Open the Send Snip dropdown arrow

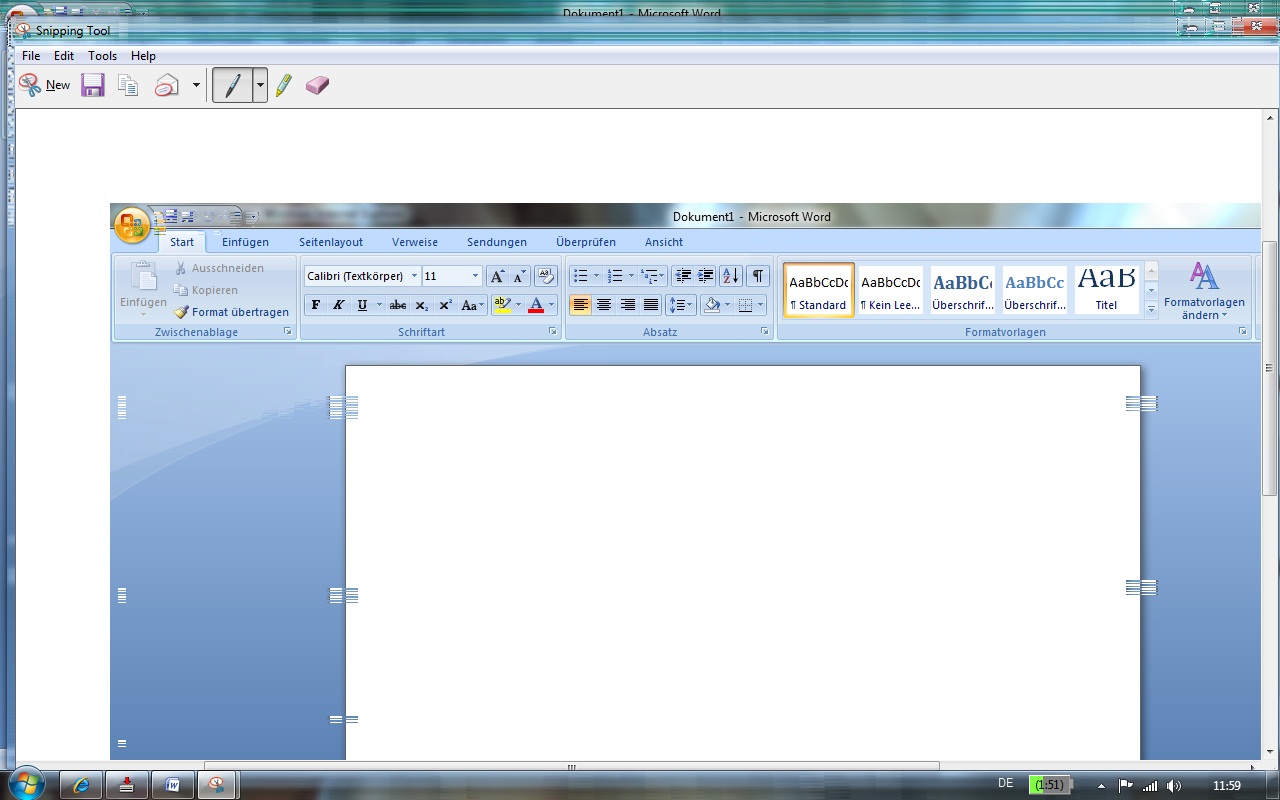[x=196, y=85]
